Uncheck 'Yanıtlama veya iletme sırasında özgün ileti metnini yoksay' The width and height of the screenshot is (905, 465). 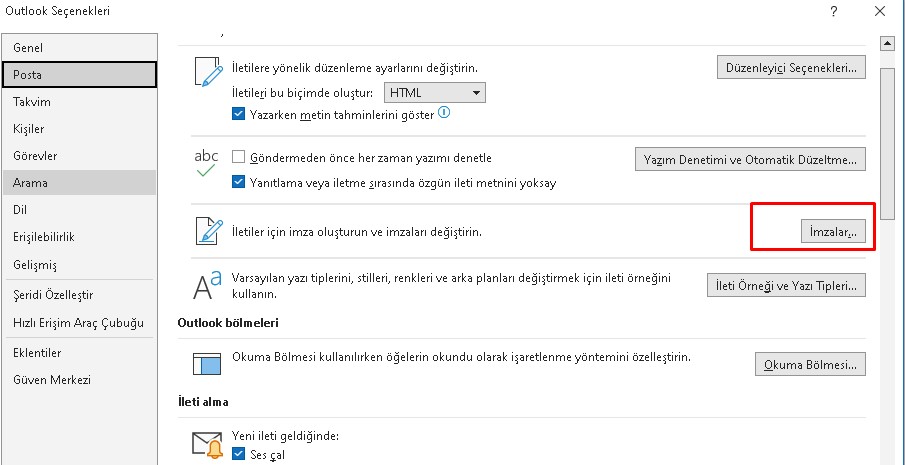[238, 183]
